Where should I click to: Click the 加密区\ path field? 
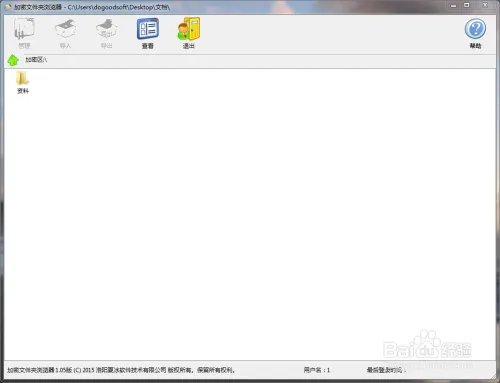pos(259,60)
